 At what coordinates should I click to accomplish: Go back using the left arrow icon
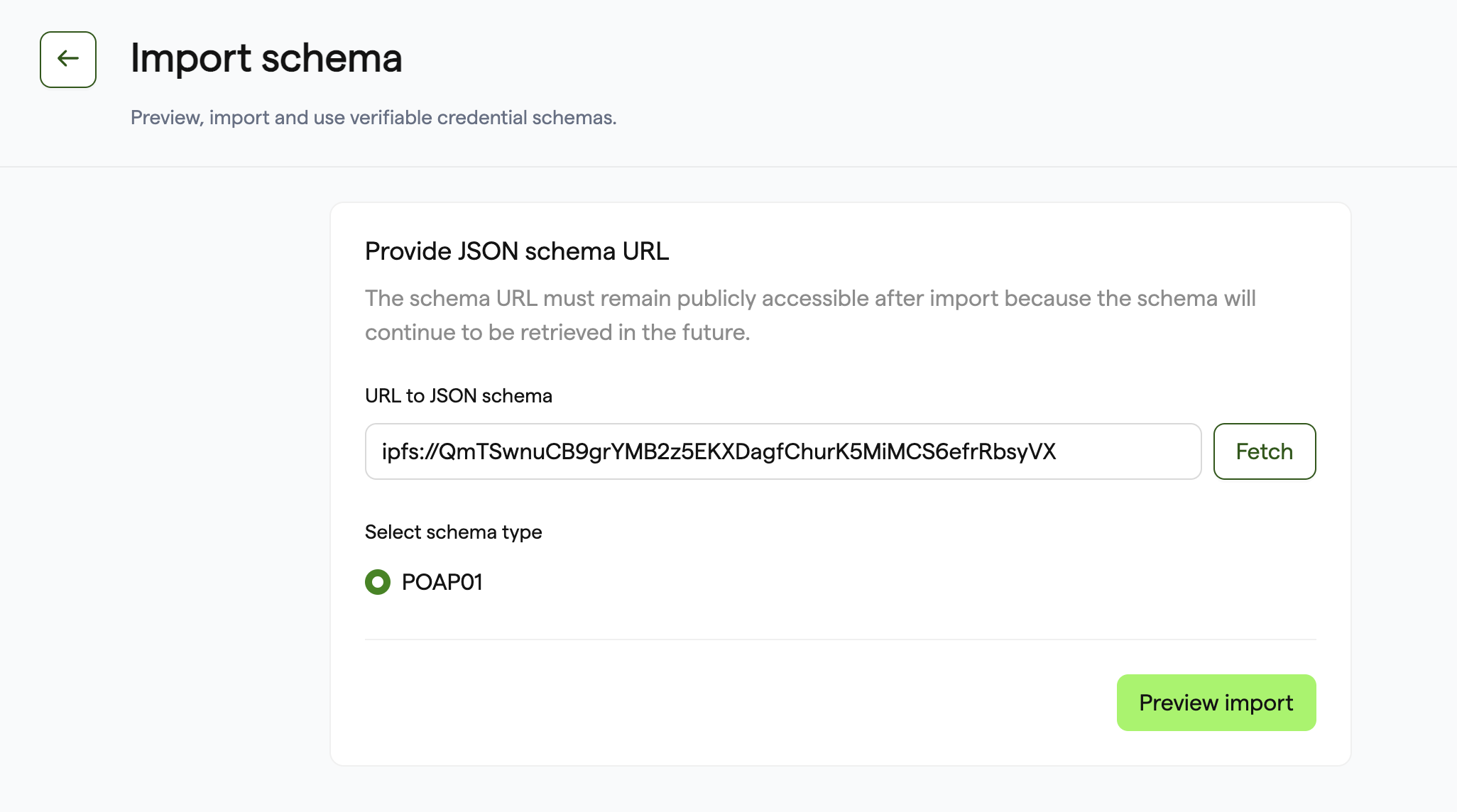tap(68, 59)
